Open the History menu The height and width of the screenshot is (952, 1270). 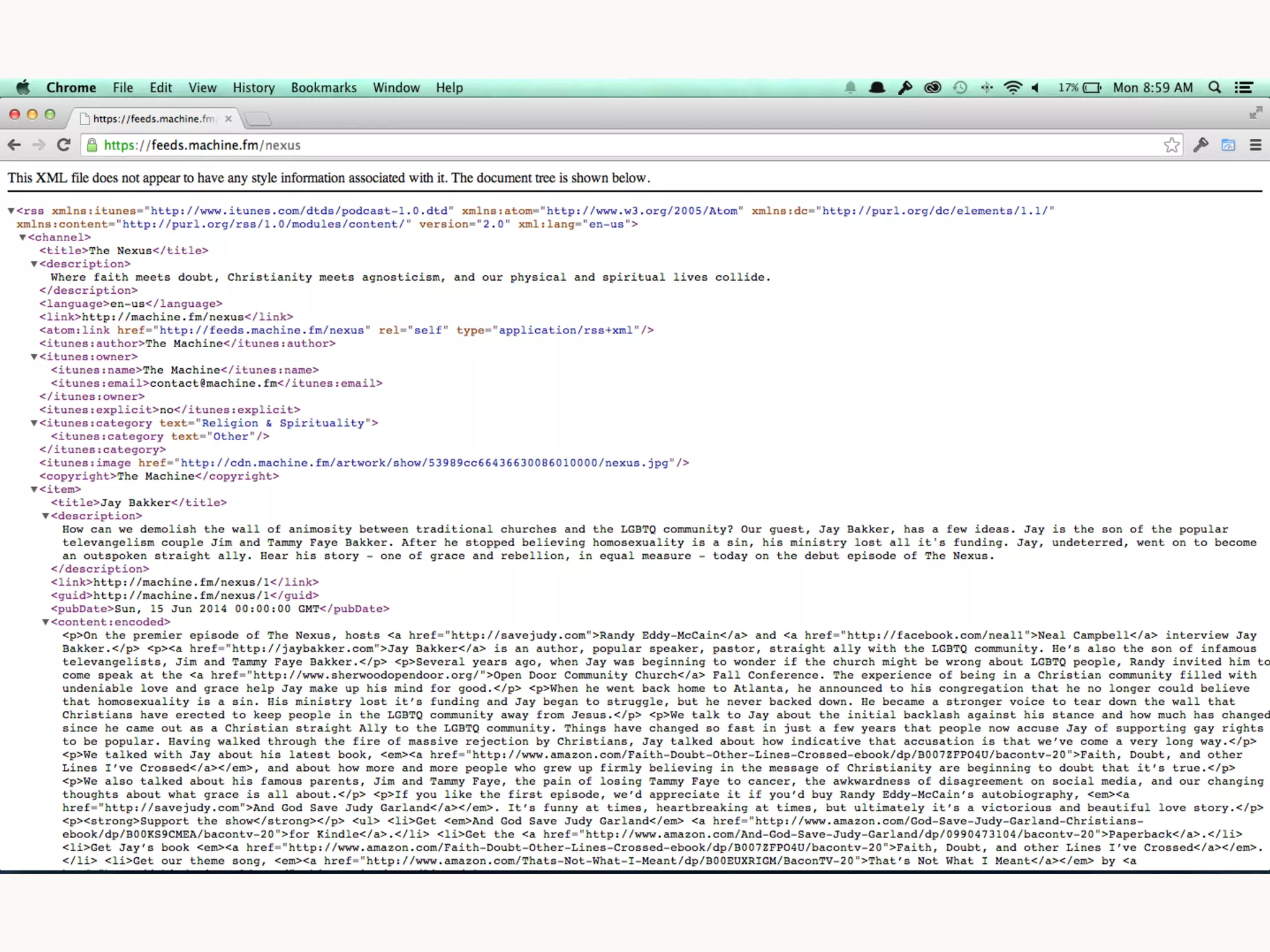pos(253,87)
